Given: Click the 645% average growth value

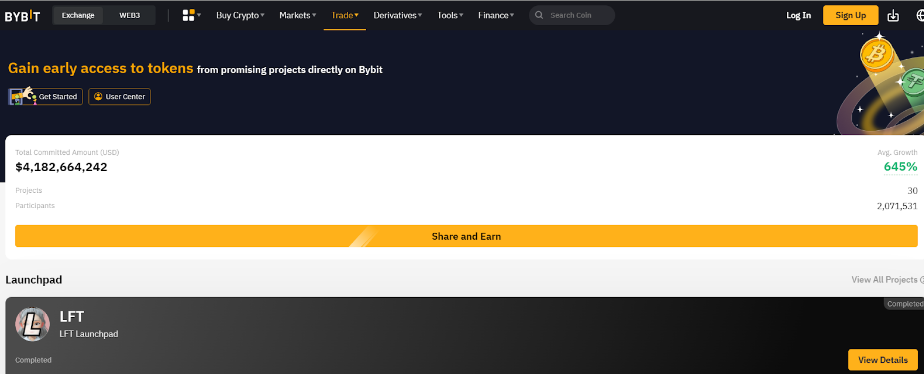Looking at the screenshot, I should (900, 167).
